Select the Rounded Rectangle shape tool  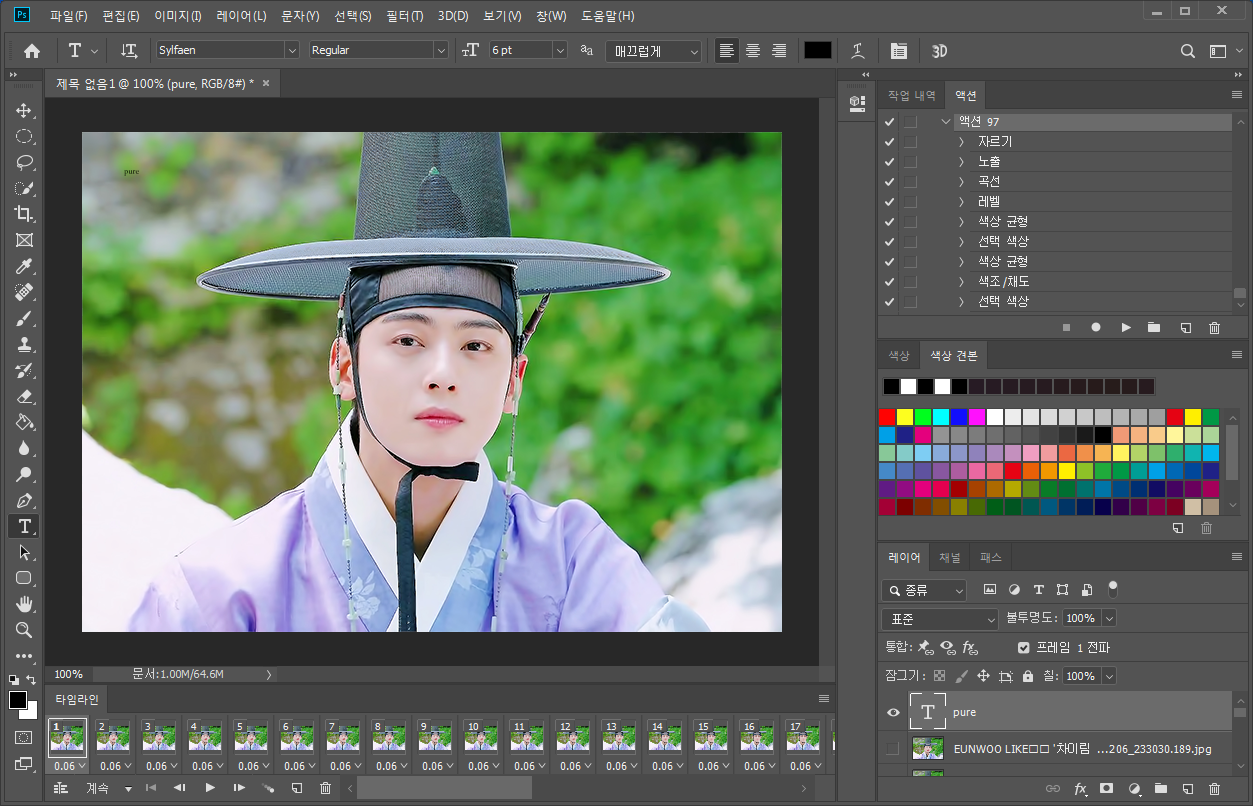pyautogui.click(x=24, y=578)
